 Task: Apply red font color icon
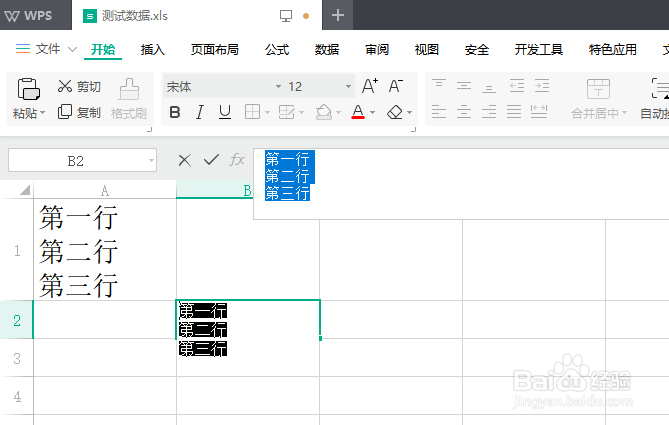pos(358,112)
